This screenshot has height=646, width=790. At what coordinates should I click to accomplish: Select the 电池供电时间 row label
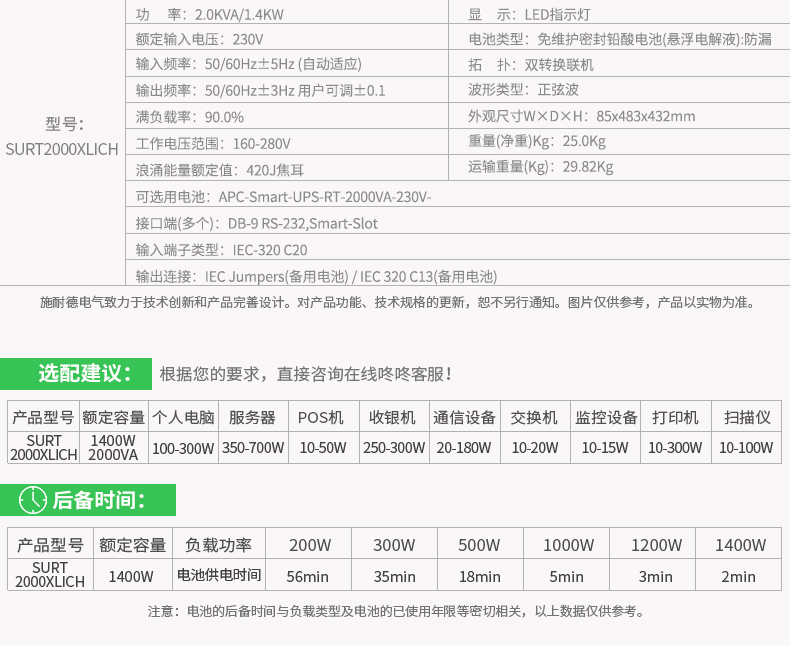coord(218,576)
